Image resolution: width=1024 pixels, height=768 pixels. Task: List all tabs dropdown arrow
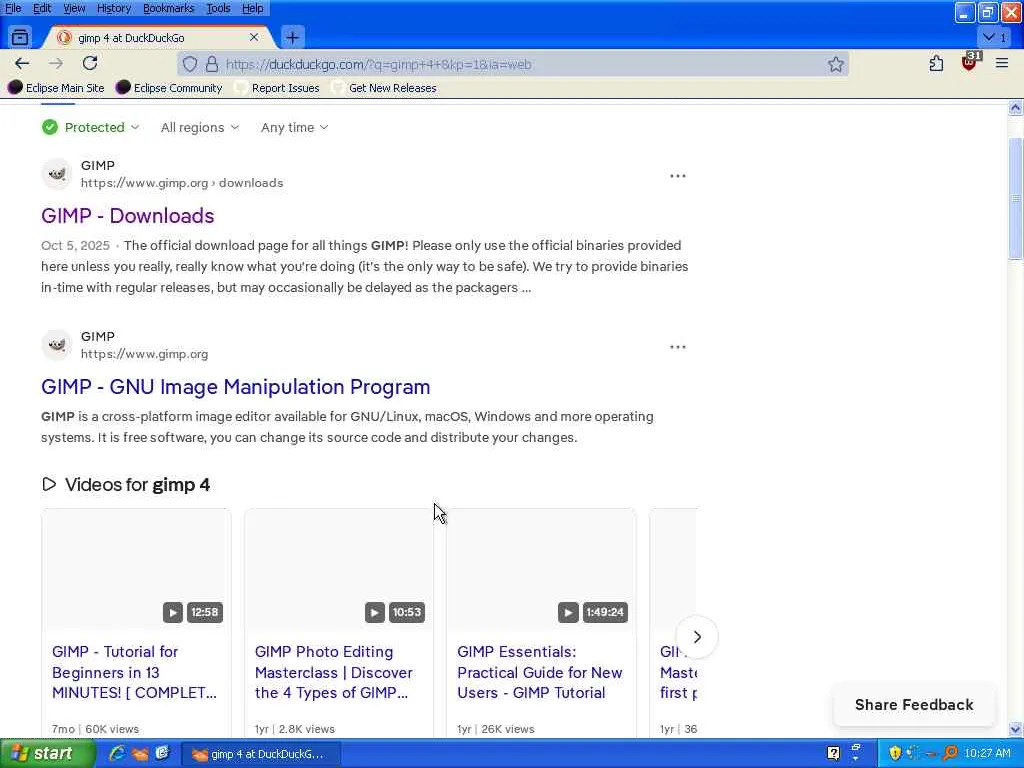coord(995,37)
